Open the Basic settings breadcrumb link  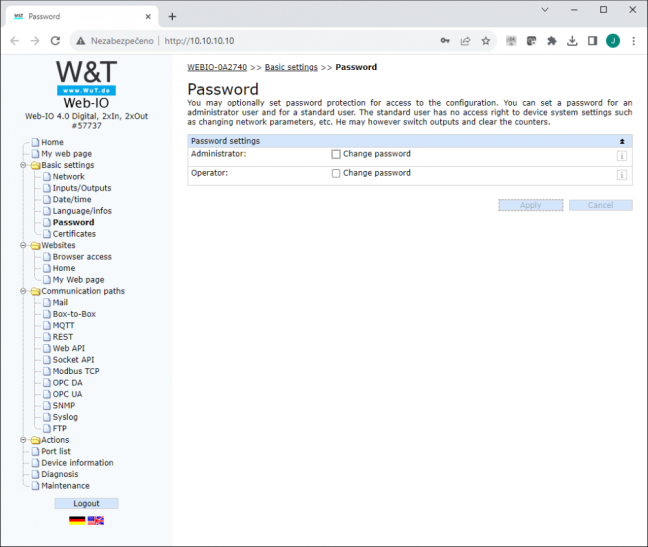pyautogui.click(x=291, y=67)
